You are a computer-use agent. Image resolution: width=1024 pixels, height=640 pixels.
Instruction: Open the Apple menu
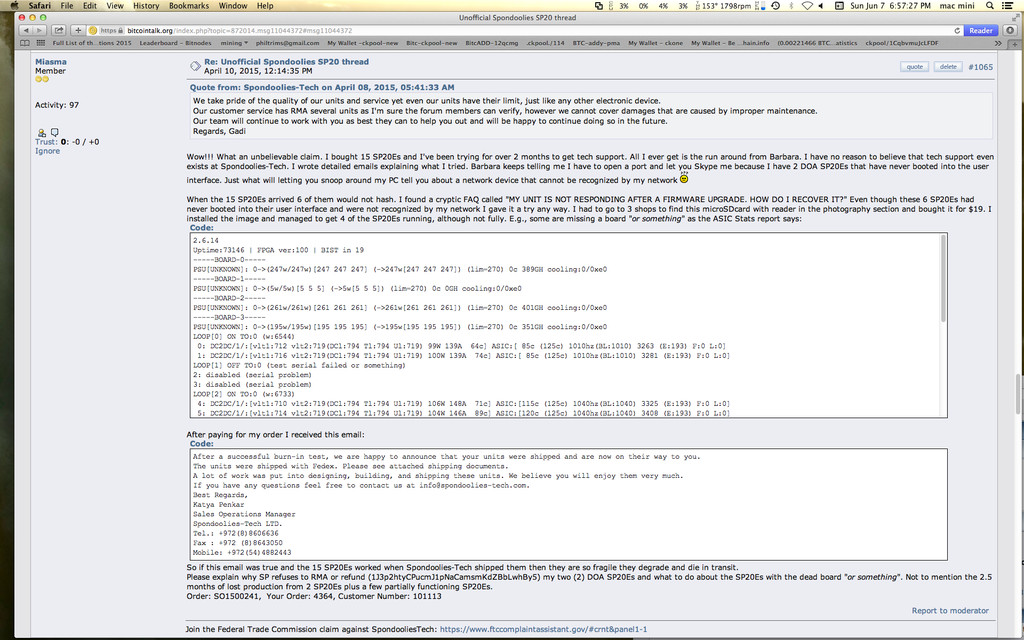tap(14, 6)
